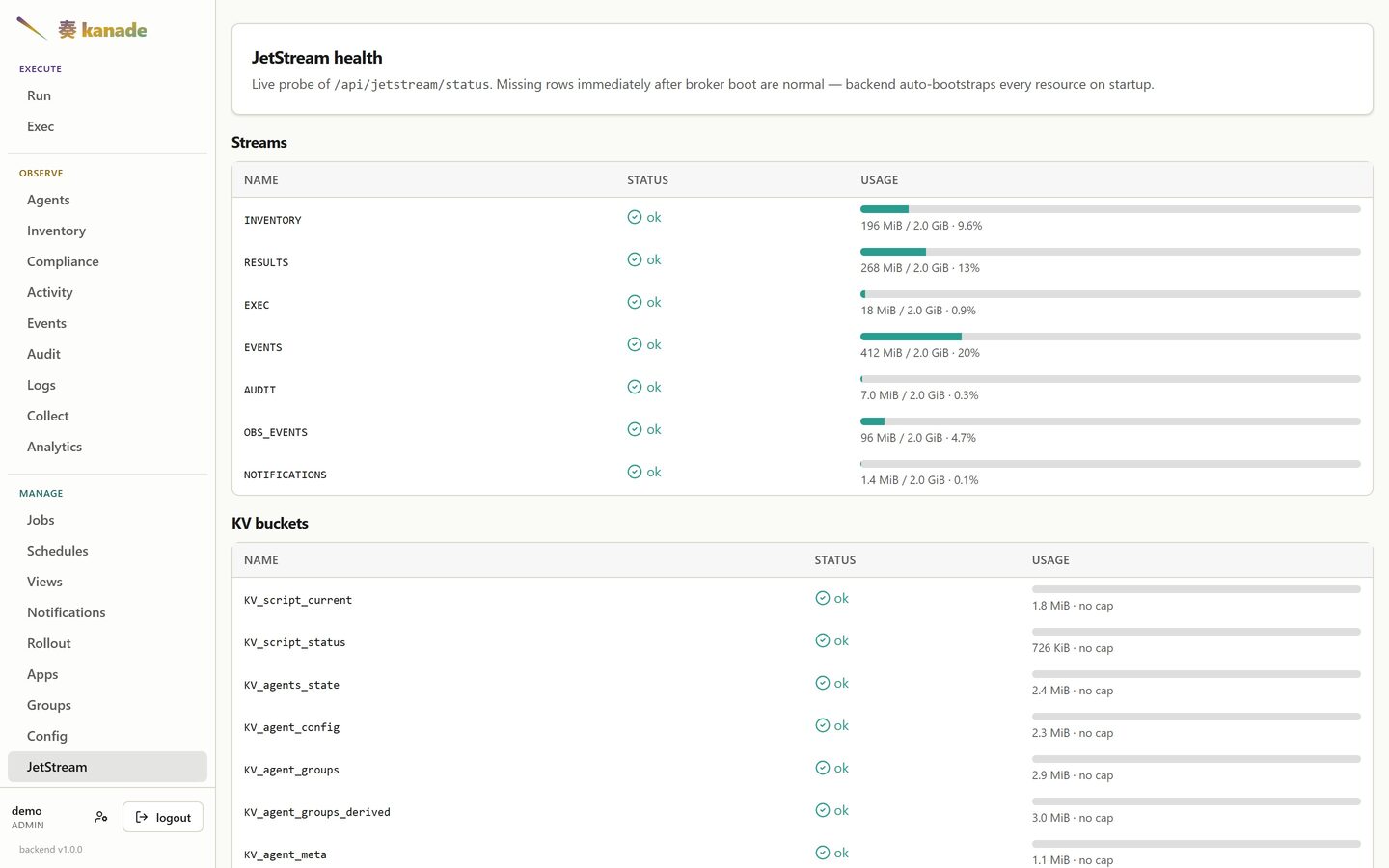Go to Agents in the sidebar
Viewport: 1389px width, 868px height.
tap(107, 200)
